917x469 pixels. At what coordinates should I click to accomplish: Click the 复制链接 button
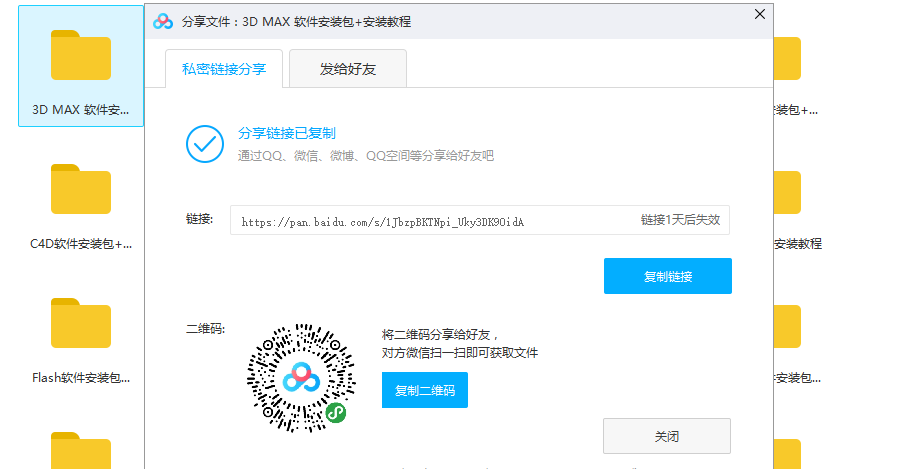tap(668, 276)
